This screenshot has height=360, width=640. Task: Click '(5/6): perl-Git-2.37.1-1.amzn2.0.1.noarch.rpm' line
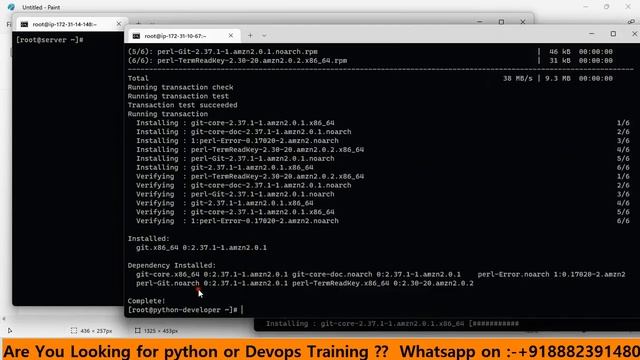222,51
